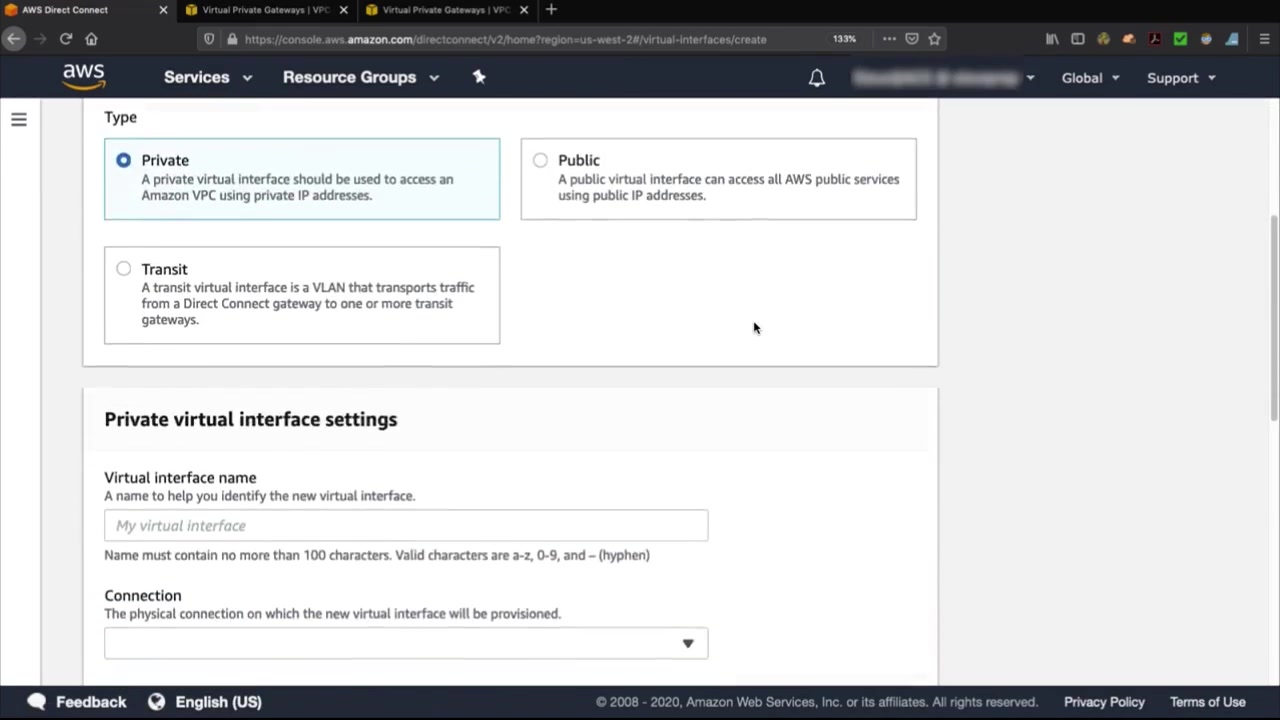1280x720 pixels.
Task: Open the Privacy Policy link
Action: (x=1104, y=702)
